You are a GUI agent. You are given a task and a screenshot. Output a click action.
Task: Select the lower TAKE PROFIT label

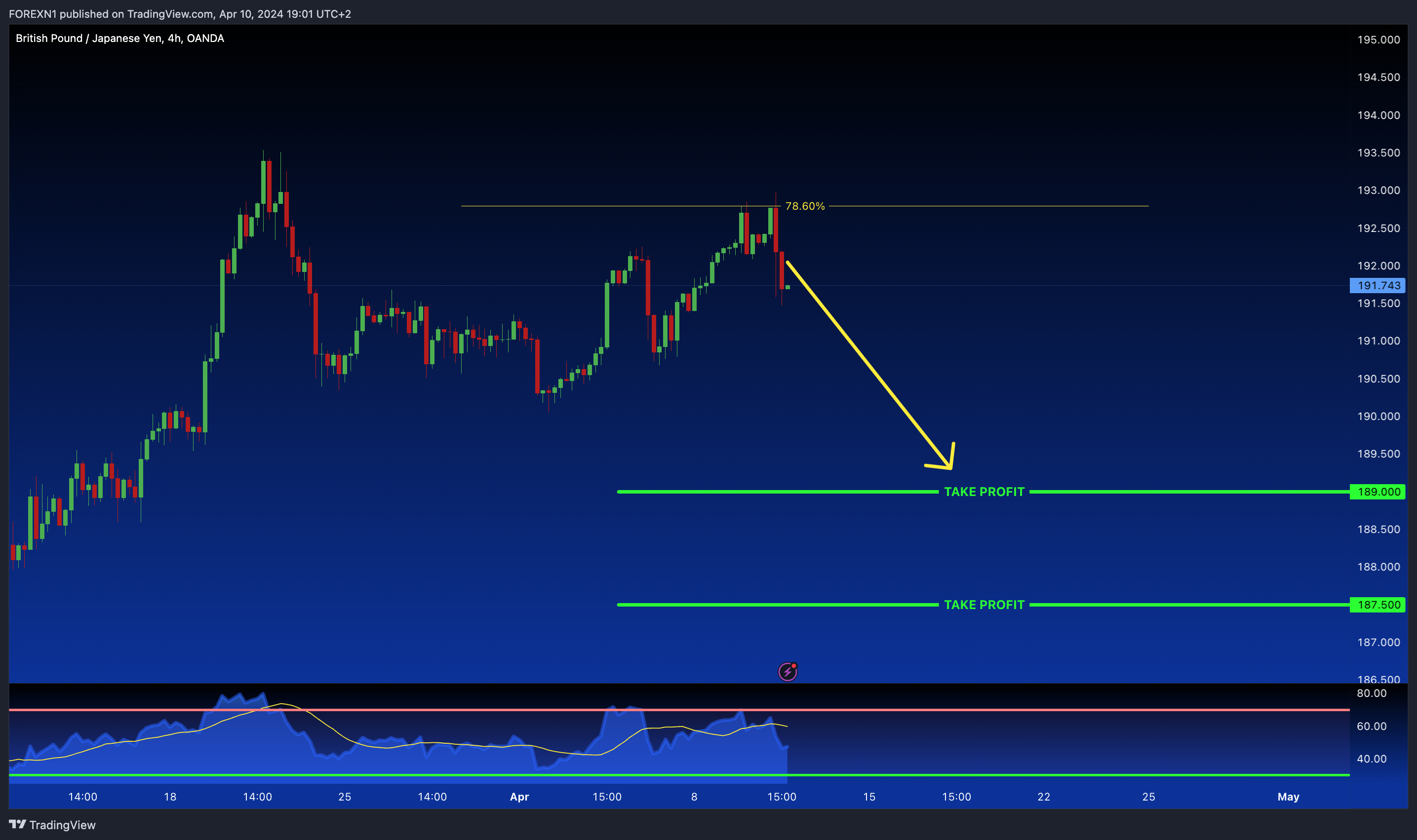984,605
